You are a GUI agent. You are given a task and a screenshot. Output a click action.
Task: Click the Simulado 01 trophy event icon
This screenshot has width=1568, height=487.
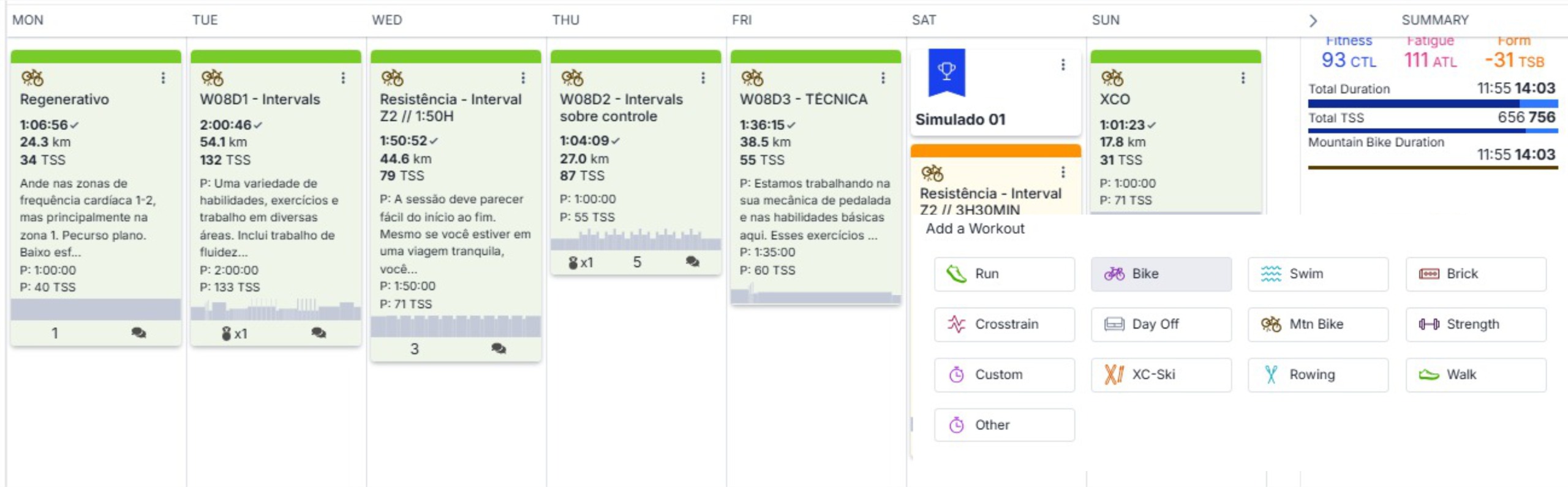(946, 72)
